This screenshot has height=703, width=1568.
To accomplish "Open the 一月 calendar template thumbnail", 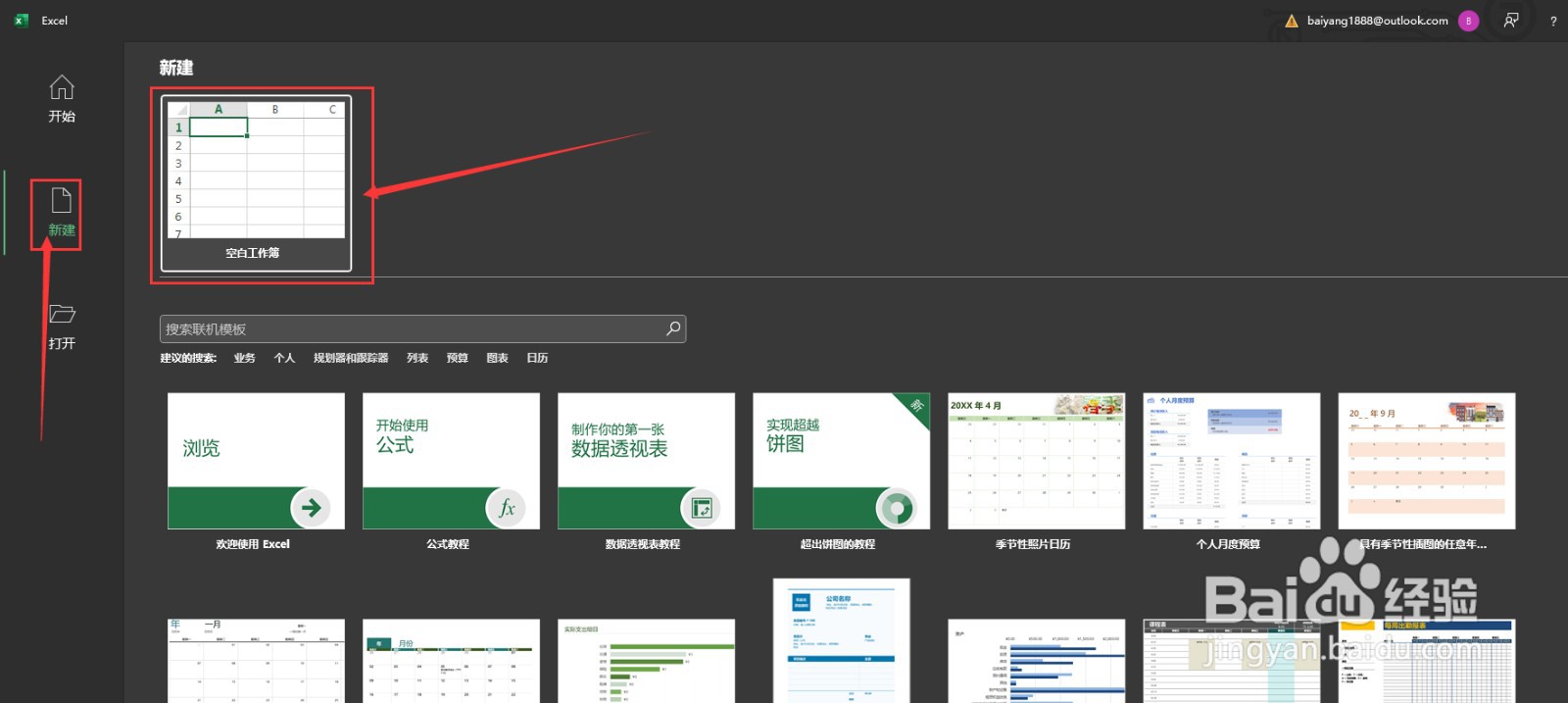I will [256, 661].
